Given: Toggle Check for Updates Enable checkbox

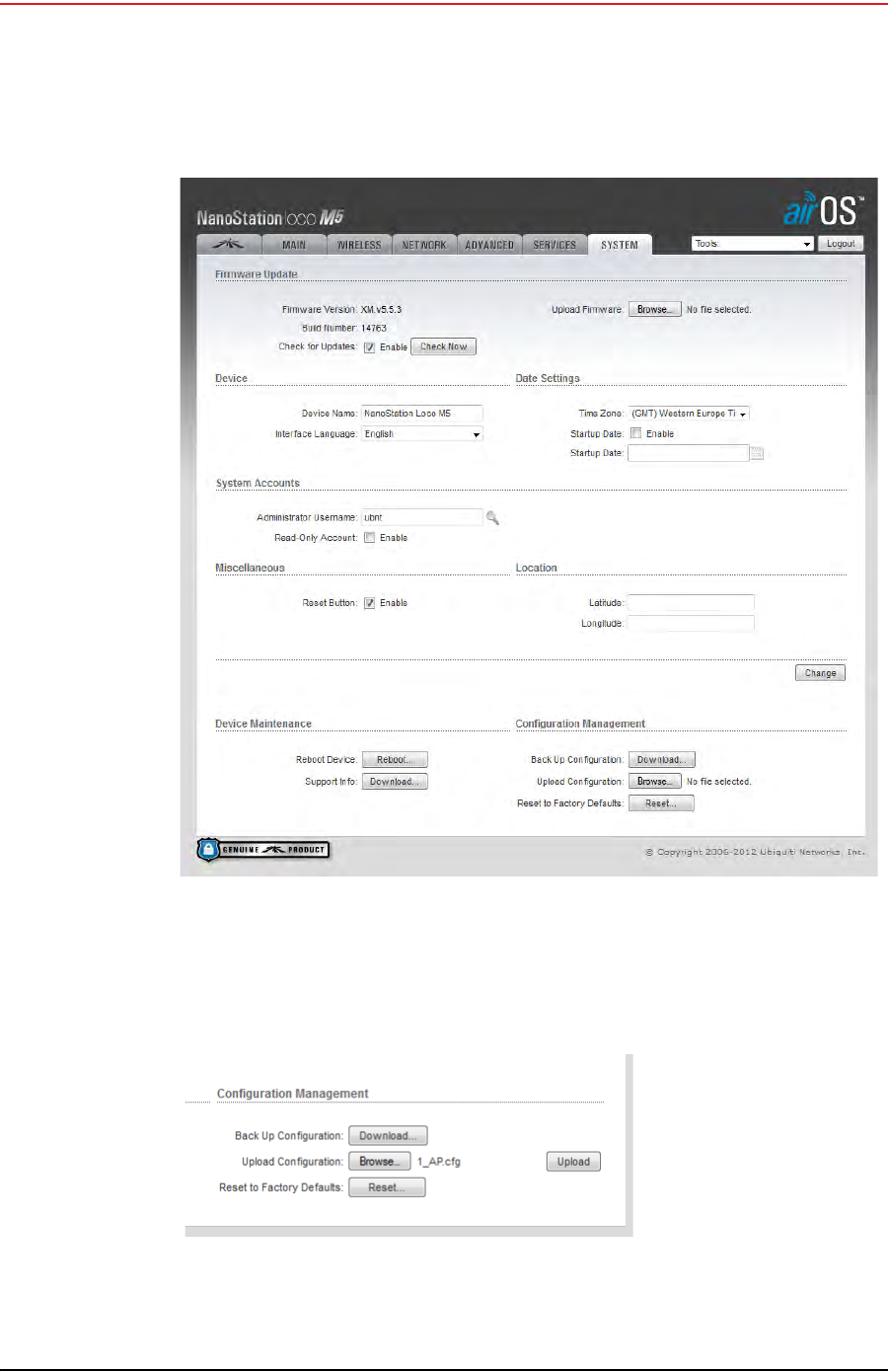Looking at the screenshot, I should 369,347.
